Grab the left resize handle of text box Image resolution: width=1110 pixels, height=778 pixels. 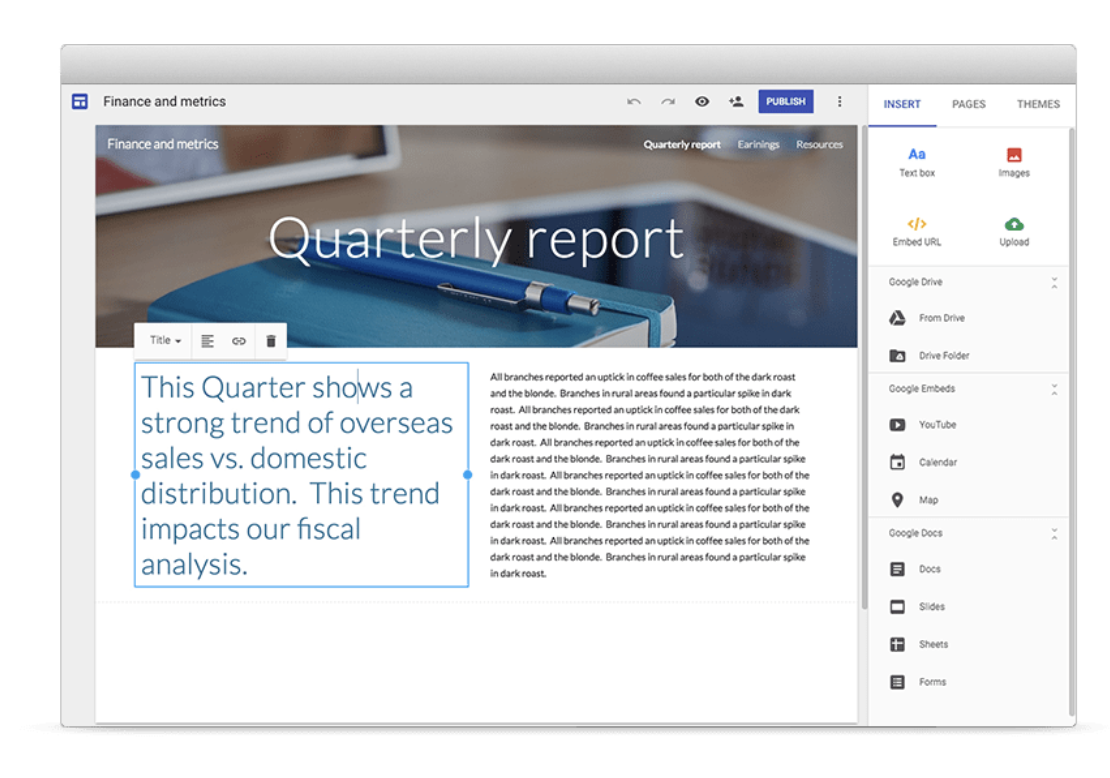[135, 475]
